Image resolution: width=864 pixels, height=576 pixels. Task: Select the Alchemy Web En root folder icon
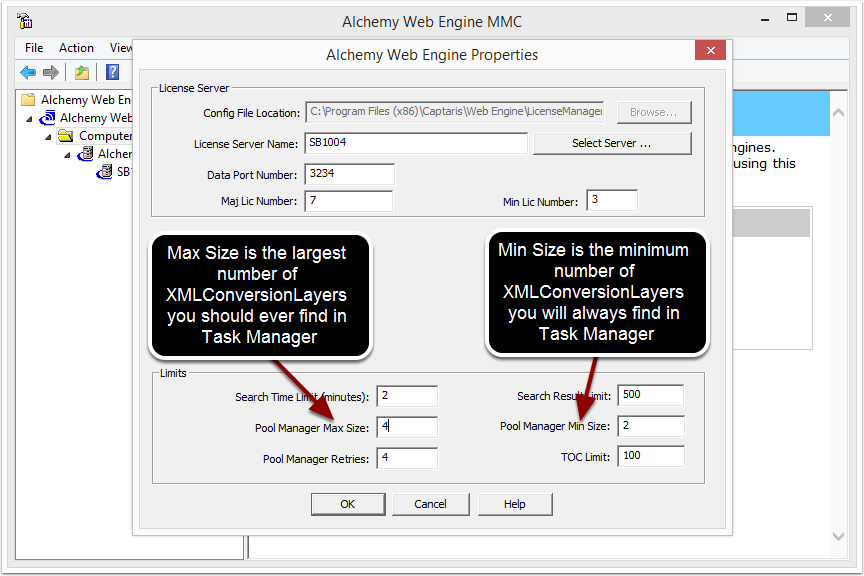pyautogui.click(x=28, y=100)
